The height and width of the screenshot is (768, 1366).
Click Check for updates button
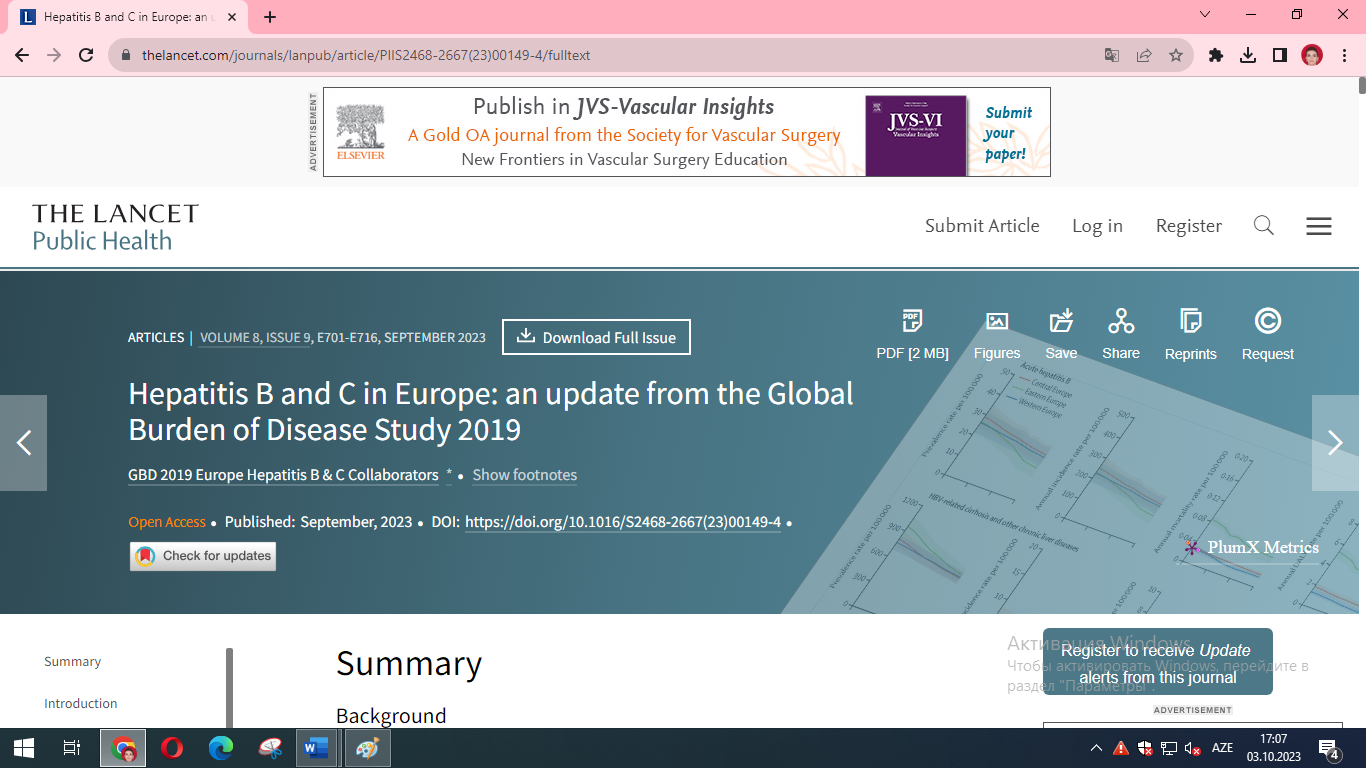coord(203,556)
